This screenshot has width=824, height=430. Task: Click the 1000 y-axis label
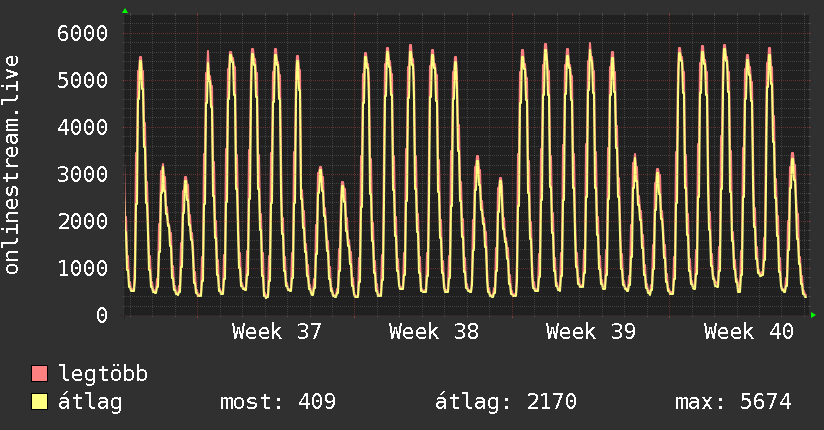click(83, 268)
